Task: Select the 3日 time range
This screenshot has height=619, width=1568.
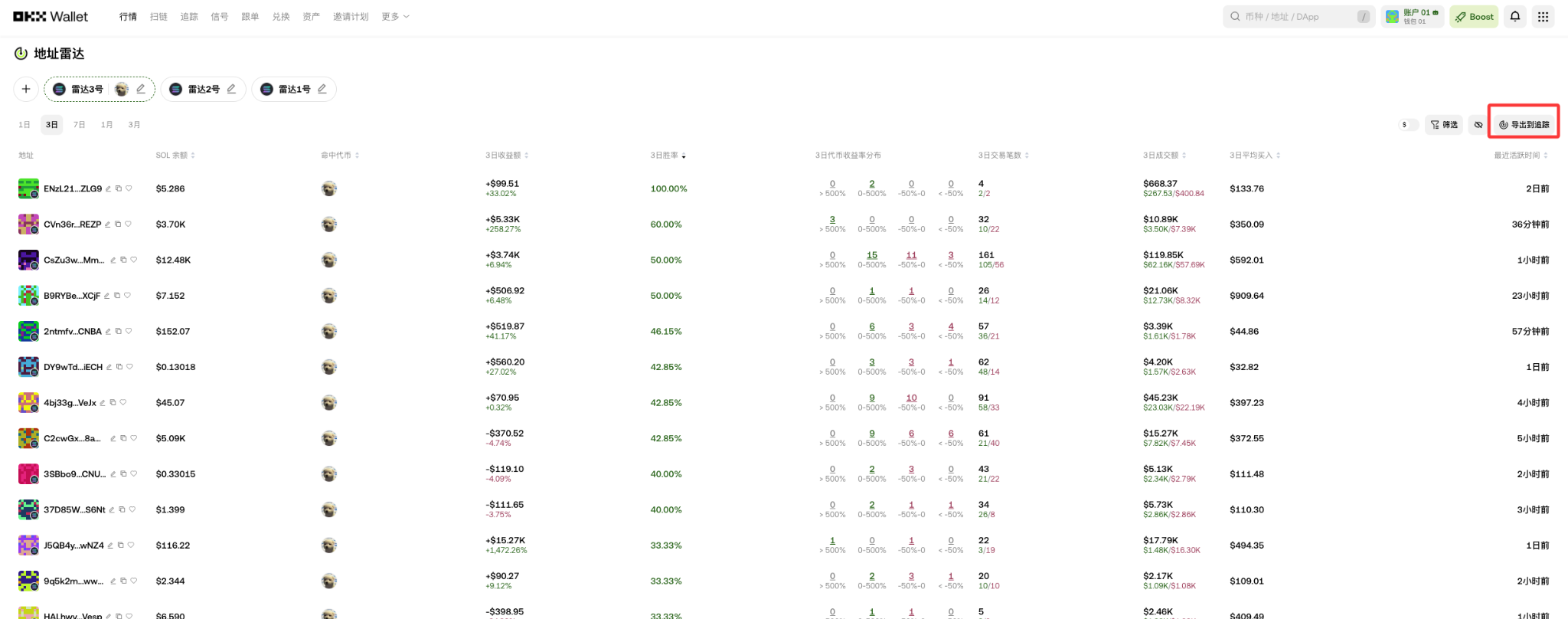Action: click(x=52, y=124)
